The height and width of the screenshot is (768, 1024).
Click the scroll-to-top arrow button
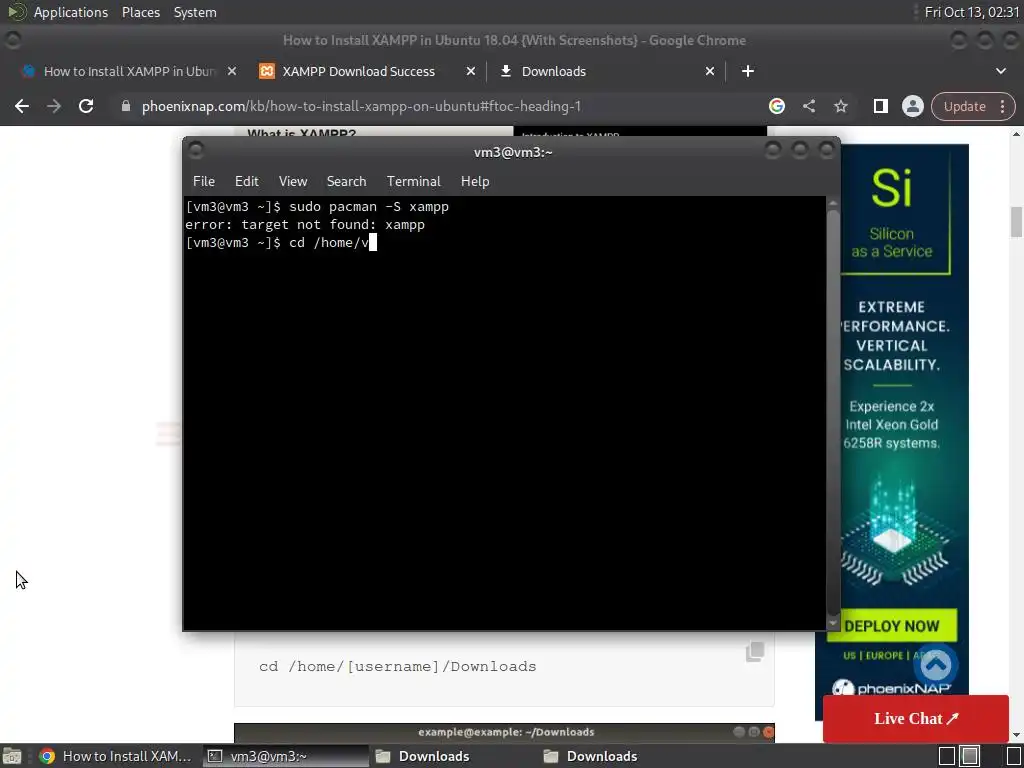[x=936, y=665]
